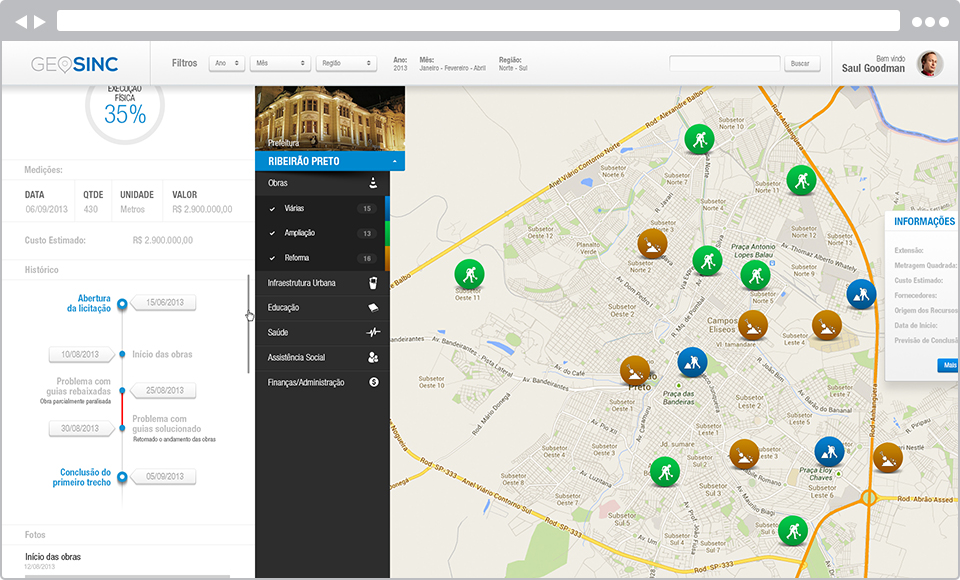Click the left panel vertical scrollbar
The height and width of the screenshot is (580, 960).
pos(248,323)
